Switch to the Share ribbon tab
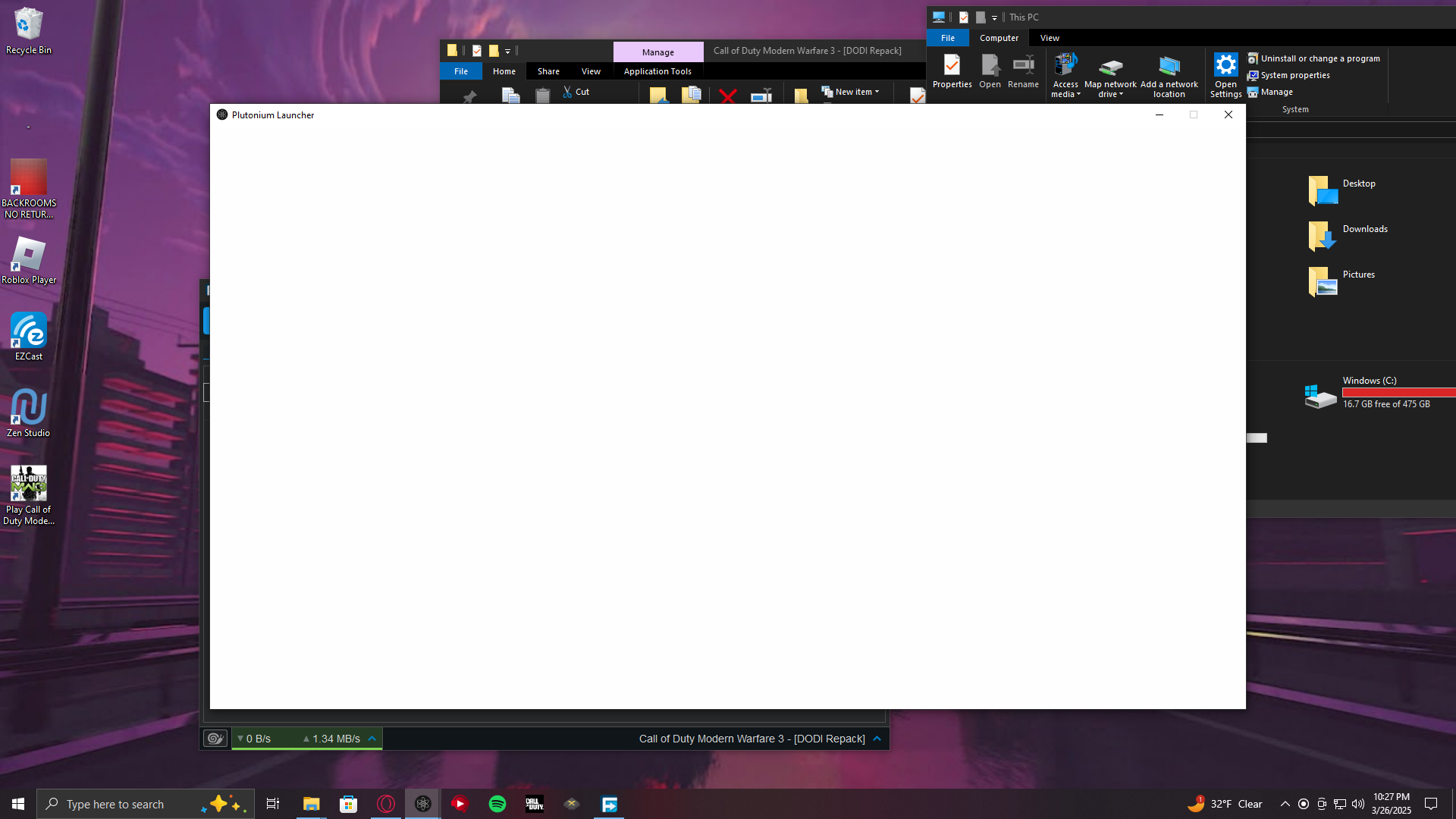Image resolution: width=1456 pixels, height=819 pixels. (548, 71)
